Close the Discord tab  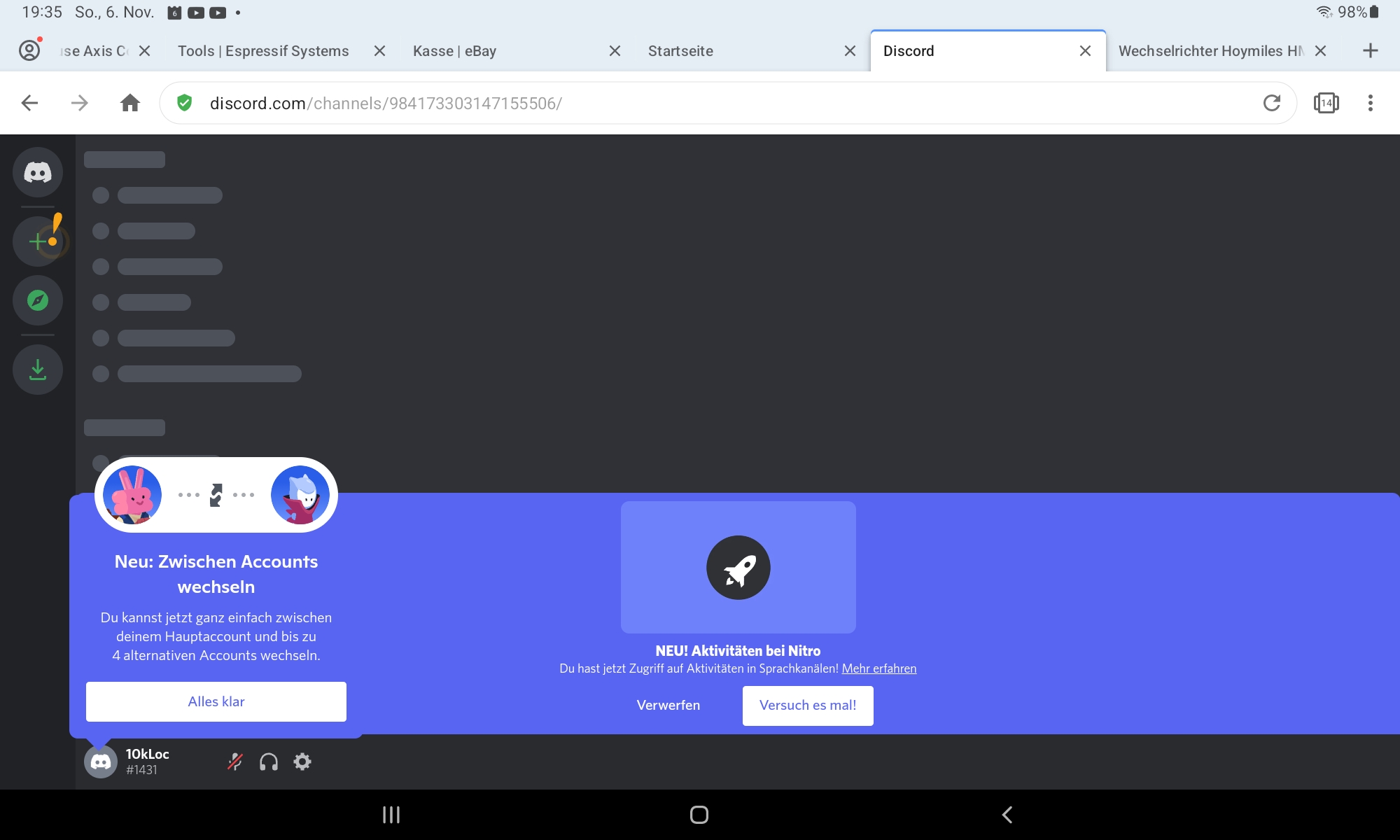pyautogui.click(x=1085, y=51)
